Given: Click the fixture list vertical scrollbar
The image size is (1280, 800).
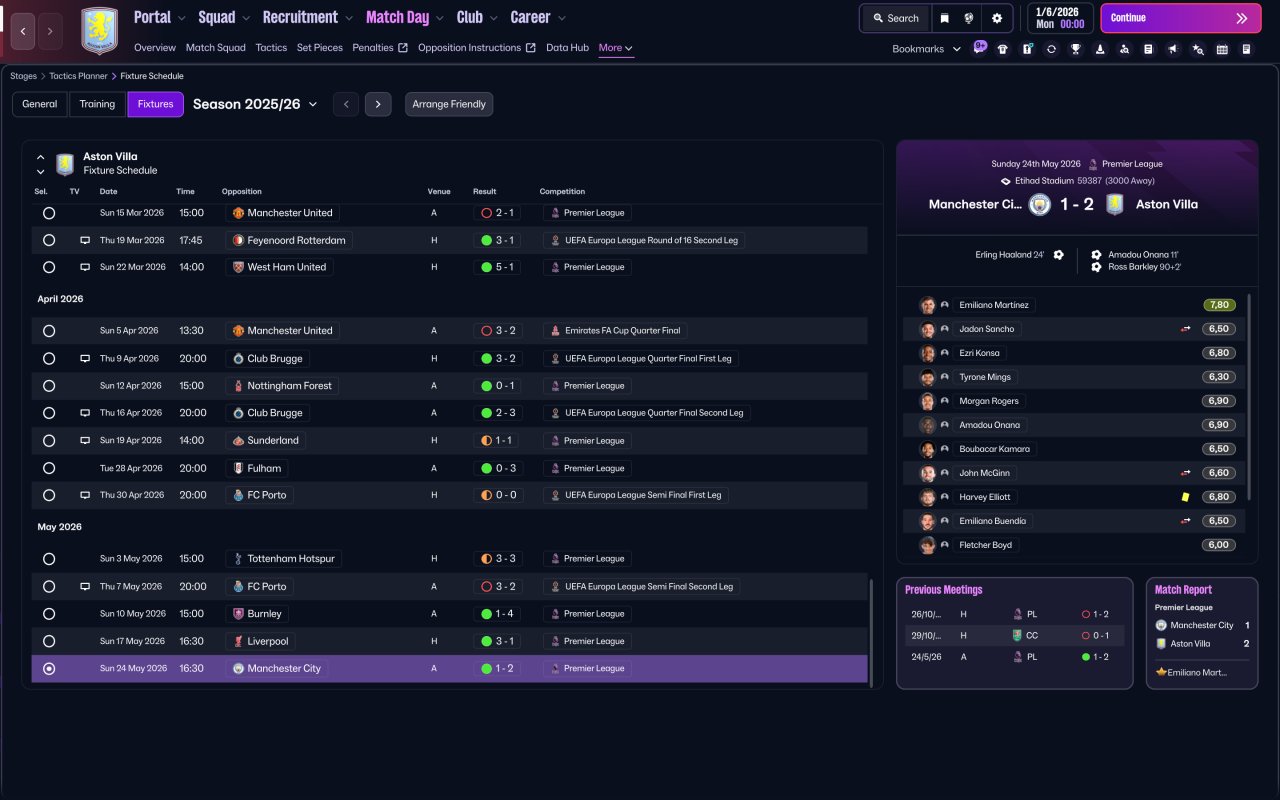Looking at the screenshot, I should 871,633.
